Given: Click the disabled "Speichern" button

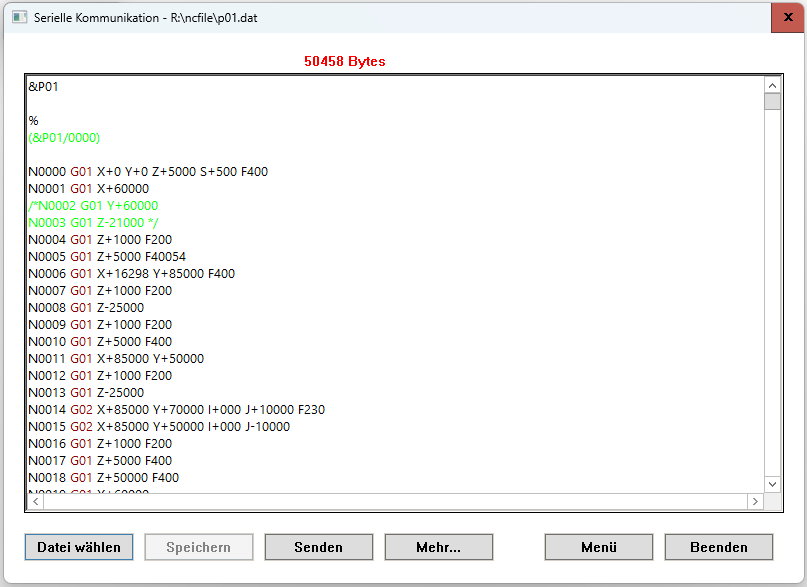Looking at the screenshot, I should (198, 547).
